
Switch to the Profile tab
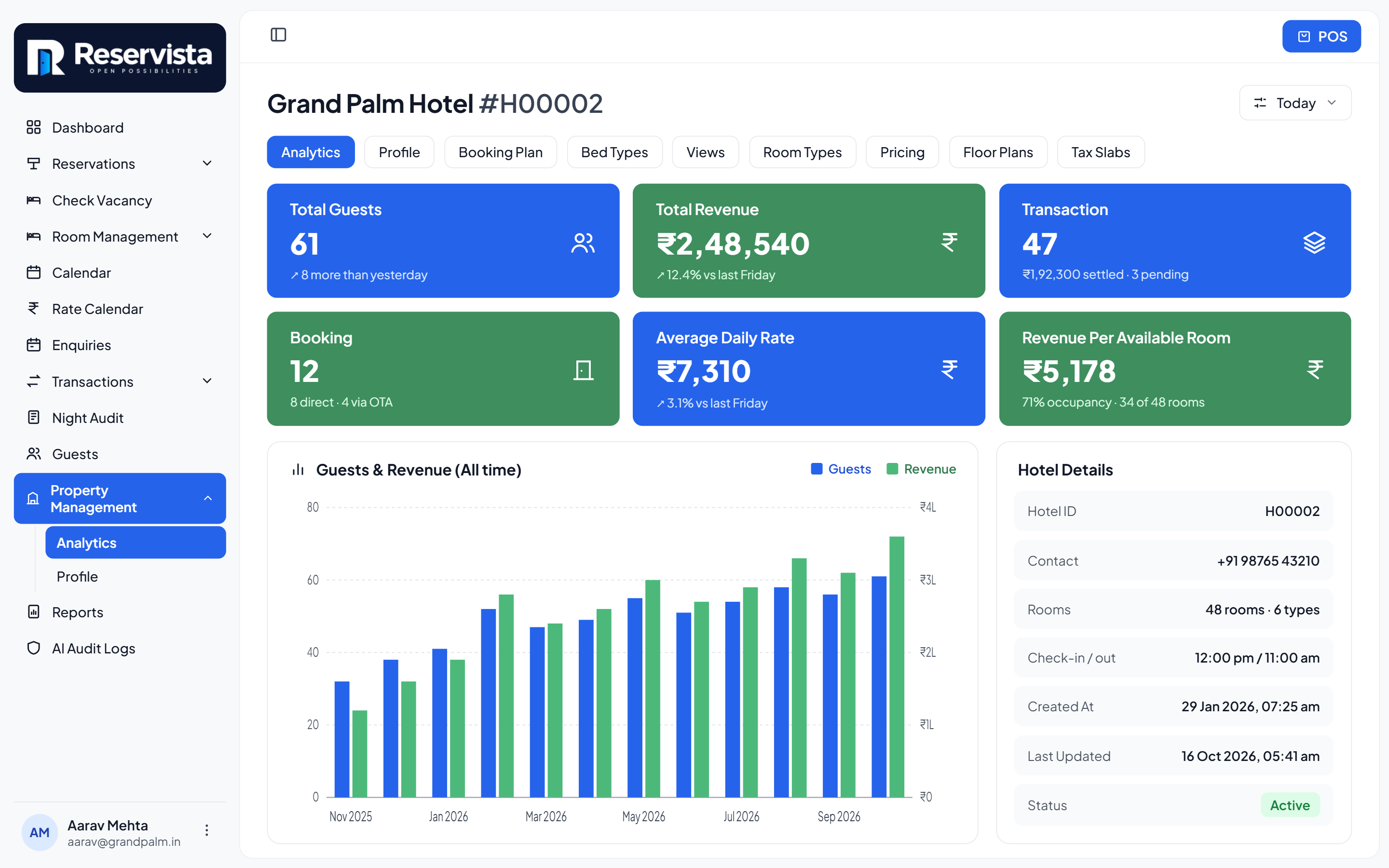tap(399, 152)
